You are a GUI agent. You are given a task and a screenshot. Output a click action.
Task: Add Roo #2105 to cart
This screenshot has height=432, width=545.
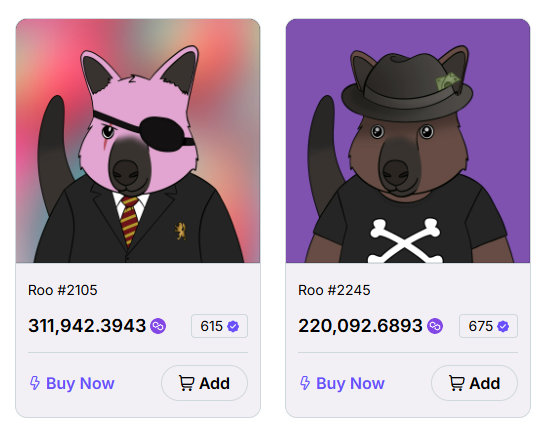click(x=204, y=383)
